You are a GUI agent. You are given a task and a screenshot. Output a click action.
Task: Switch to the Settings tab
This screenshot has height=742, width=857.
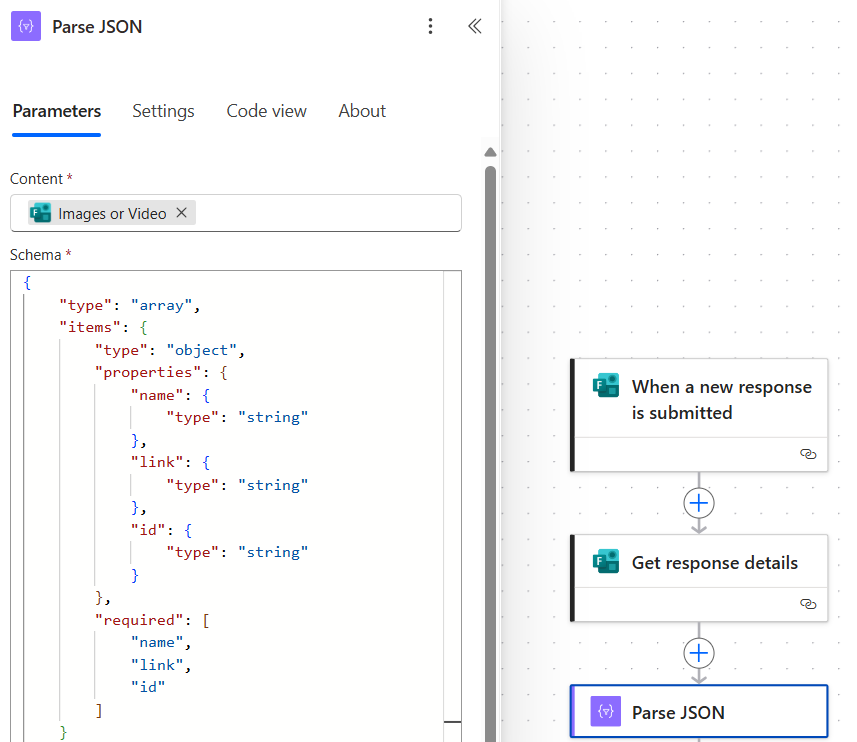click(163, 111)
